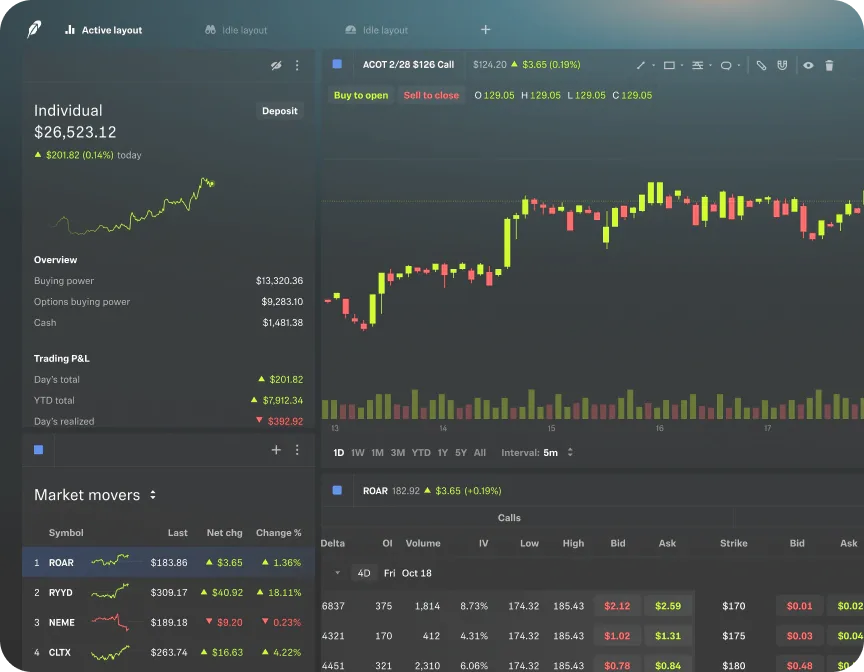Click the ACOT 2/28 $126 Call title
Viewport: 864px width, 672px height.
point(408,64)
